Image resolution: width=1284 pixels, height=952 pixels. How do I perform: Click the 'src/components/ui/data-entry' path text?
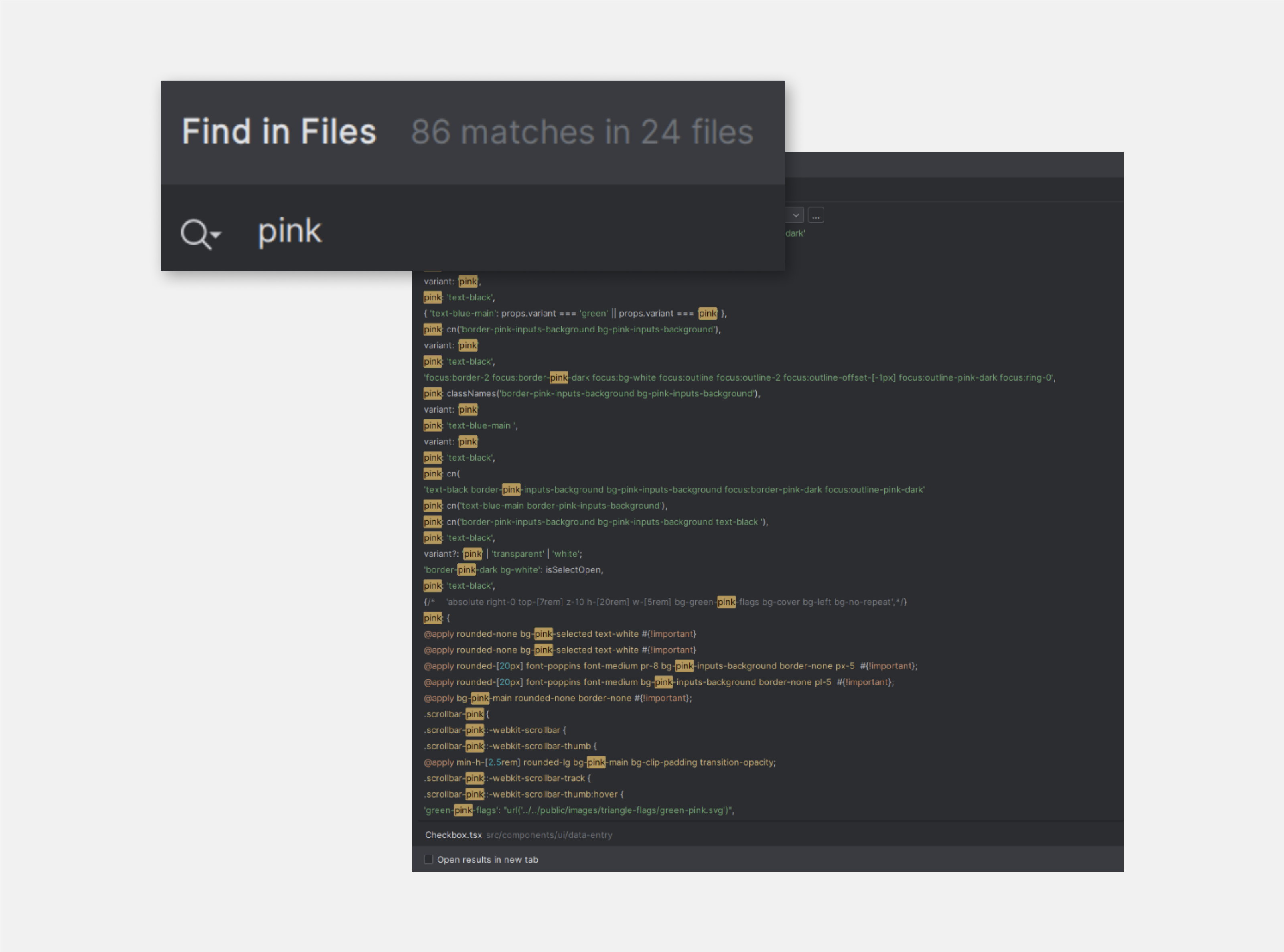(549, 835)
